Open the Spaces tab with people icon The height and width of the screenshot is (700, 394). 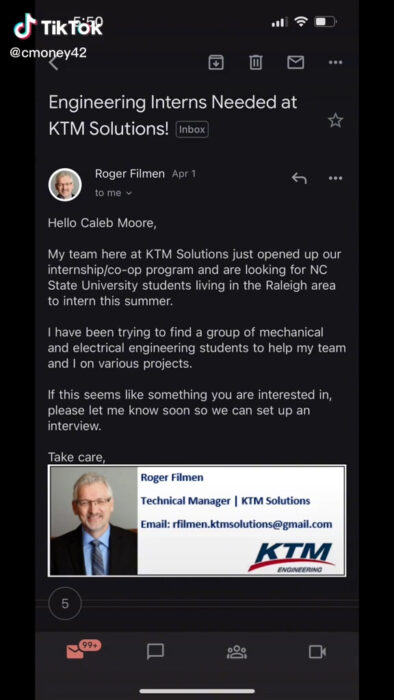[x=237, y=652]
